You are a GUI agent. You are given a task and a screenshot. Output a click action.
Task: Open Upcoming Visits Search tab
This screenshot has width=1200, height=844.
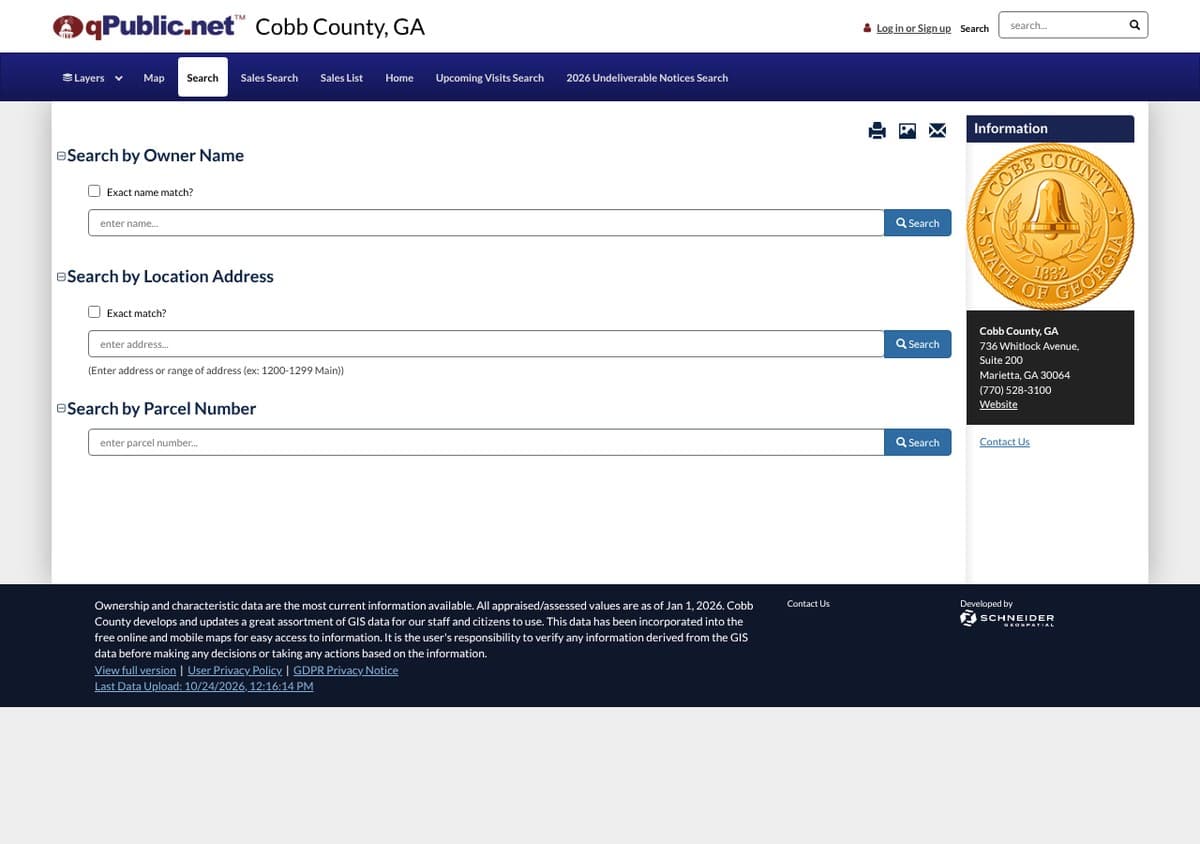pyautogui.click(x=490, y=78)
